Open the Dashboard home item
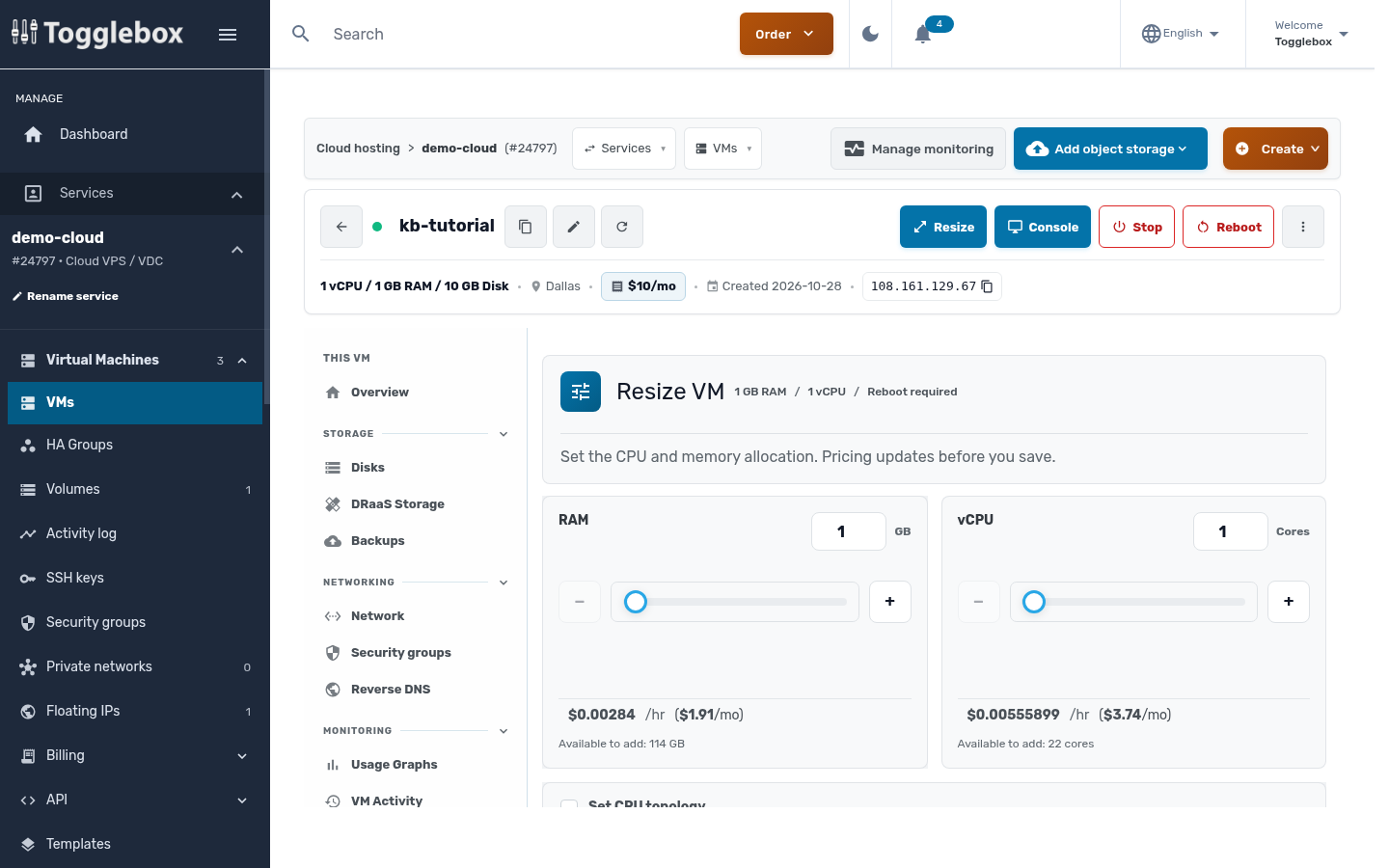Image resolution: width=1389 pixels, height=868 pixels. [x=131, y=134]
